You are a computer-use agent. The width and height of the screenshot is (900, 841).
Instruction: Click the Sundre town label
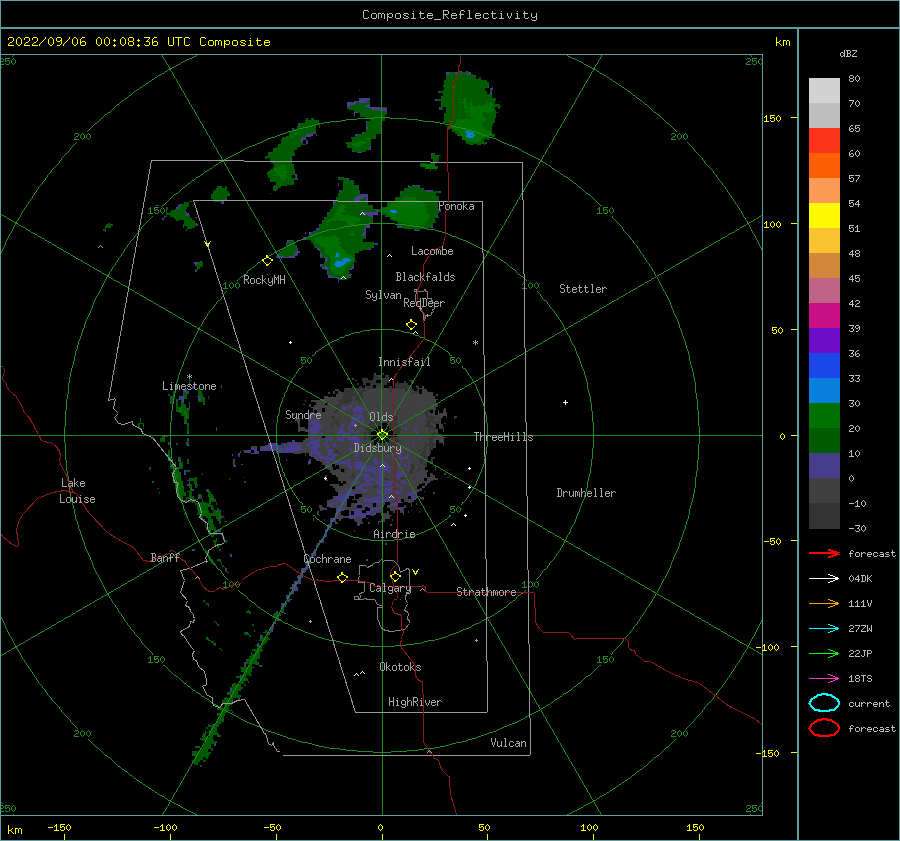coord(303,414)
